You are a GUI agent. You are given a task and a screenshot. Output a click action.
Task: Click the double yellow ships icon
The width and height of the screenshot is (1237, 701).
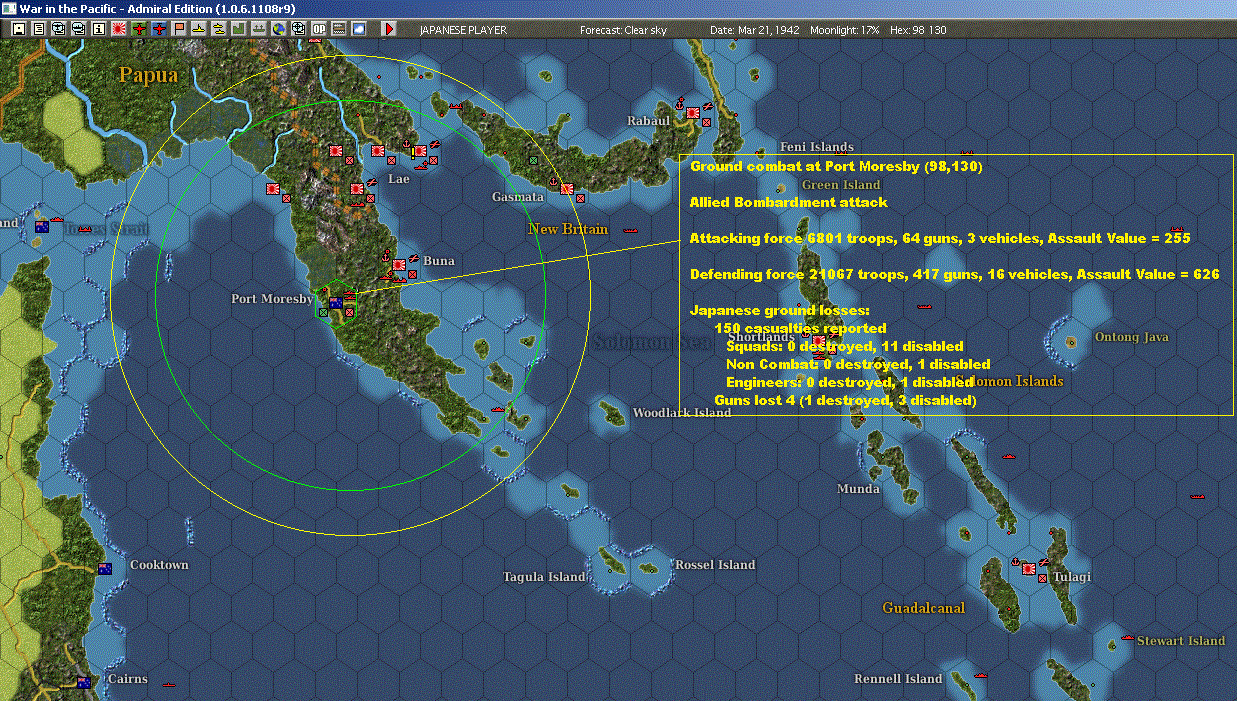coord(219,29)
